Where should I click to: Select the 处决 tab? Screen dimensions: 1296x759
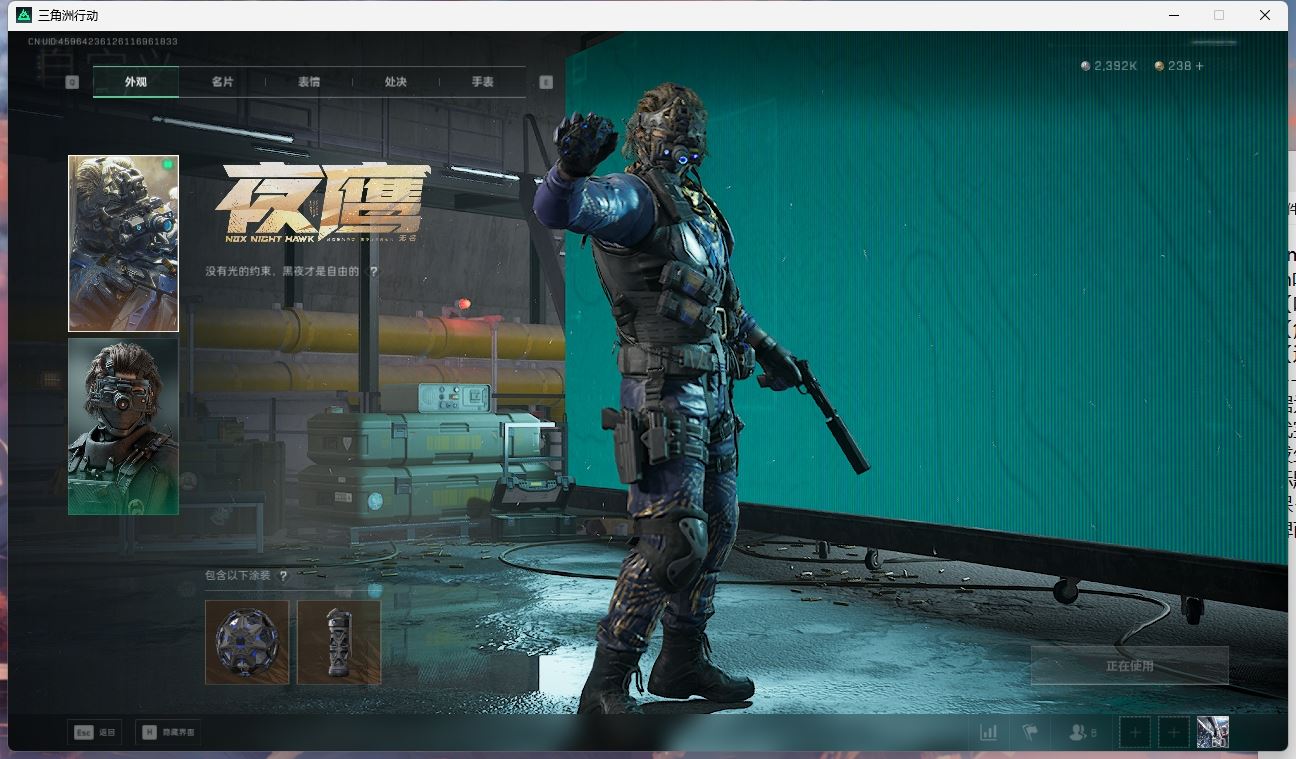pyautogui.click(x=396, y=82)
